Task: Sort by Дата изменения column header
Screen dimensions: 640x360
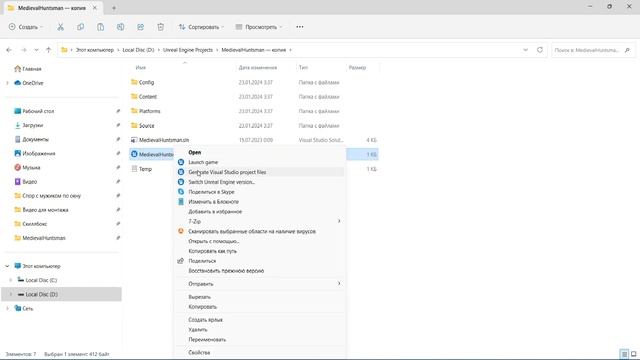Action: click(258, 67)
